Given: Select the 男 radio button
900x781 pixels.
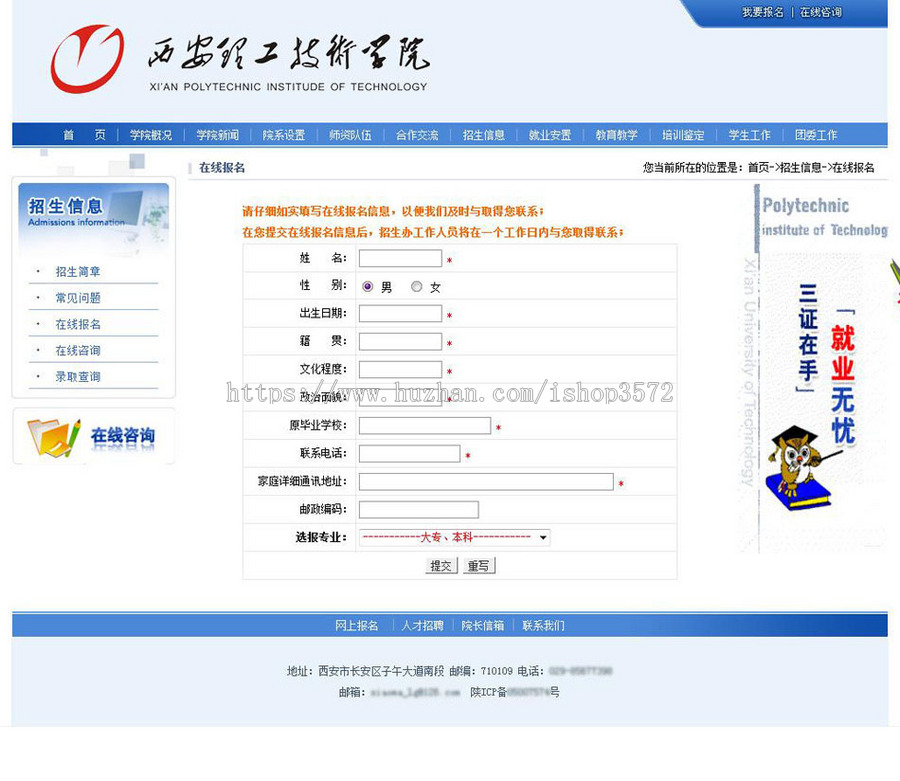Looking at the screenshot, I should point(368,286).
